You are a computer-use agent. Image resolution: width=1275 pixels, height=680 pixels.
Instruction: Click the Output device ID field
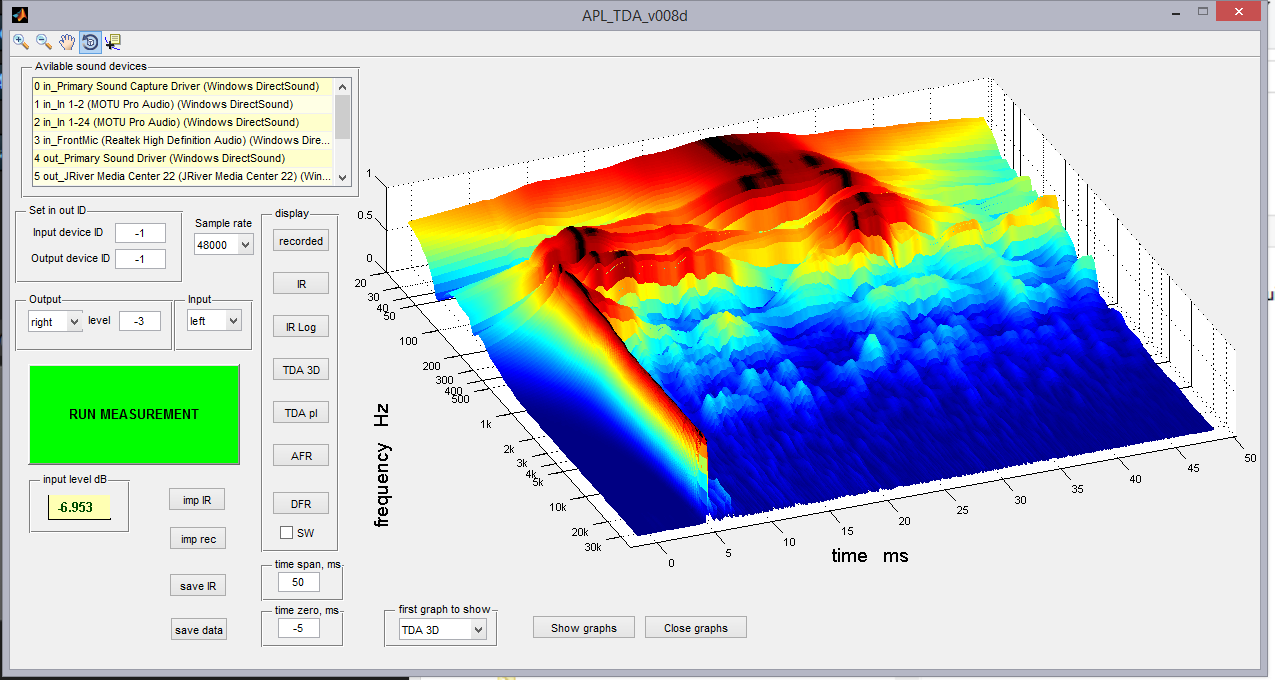(140, 259)
